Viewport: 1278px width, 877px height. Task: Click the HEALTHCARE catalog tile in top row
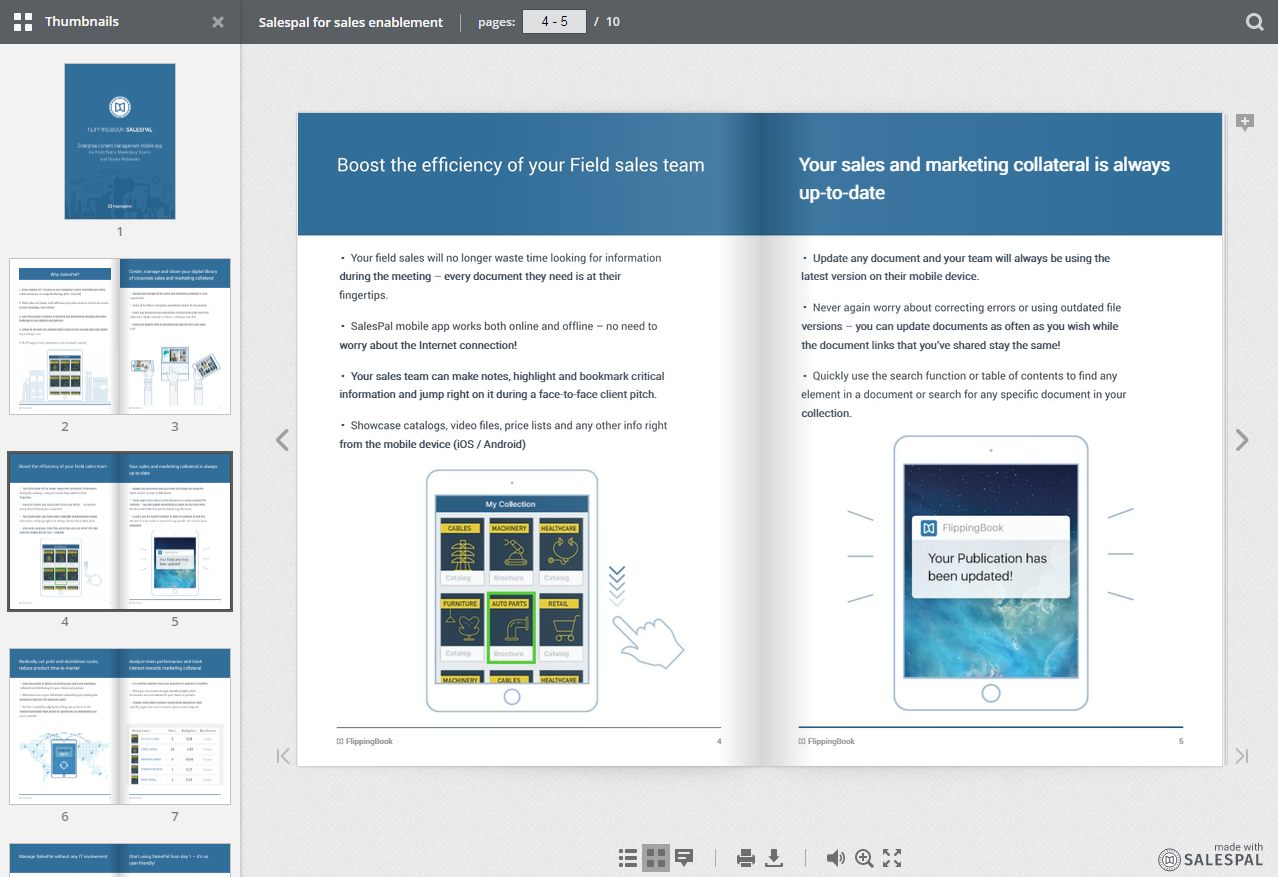pyautogui.click(x=559, y=552)
